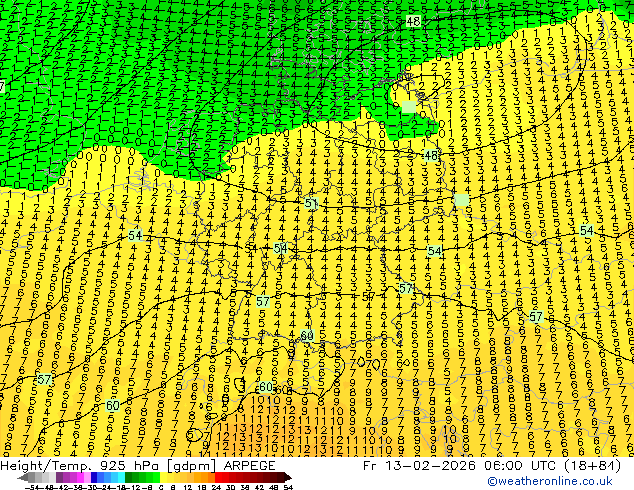Click the gray arrow at legend's cold end

[x=23, y=477]
